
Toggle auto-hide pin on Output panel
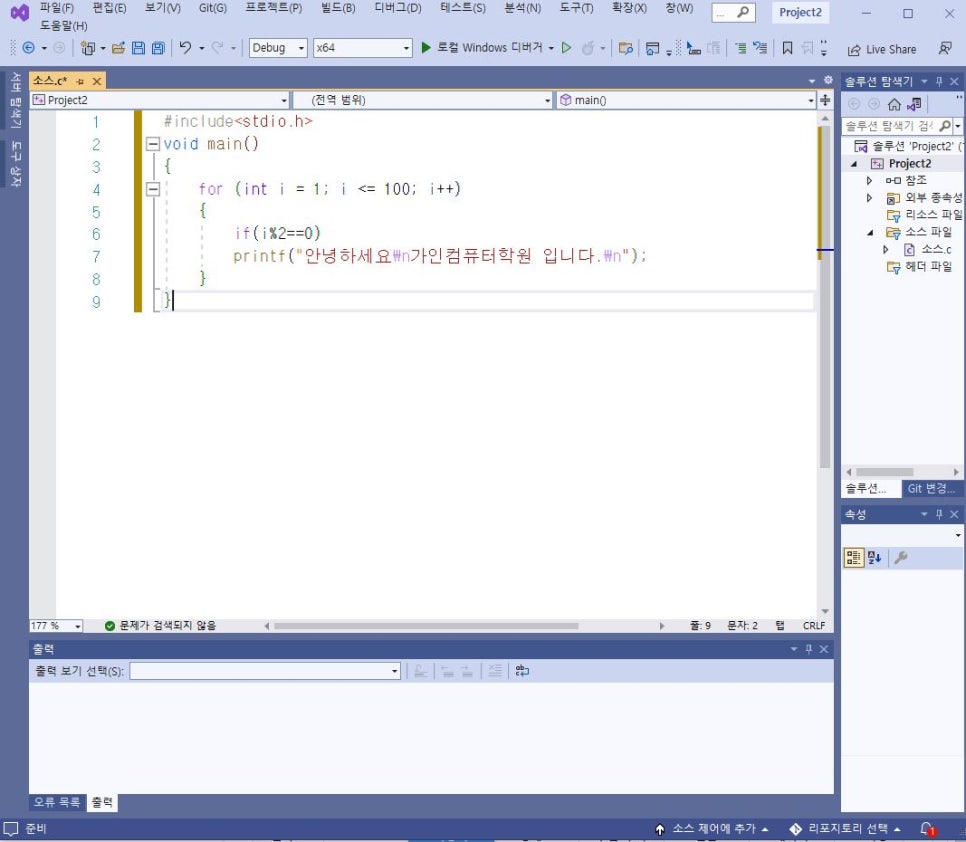(808, 649)
